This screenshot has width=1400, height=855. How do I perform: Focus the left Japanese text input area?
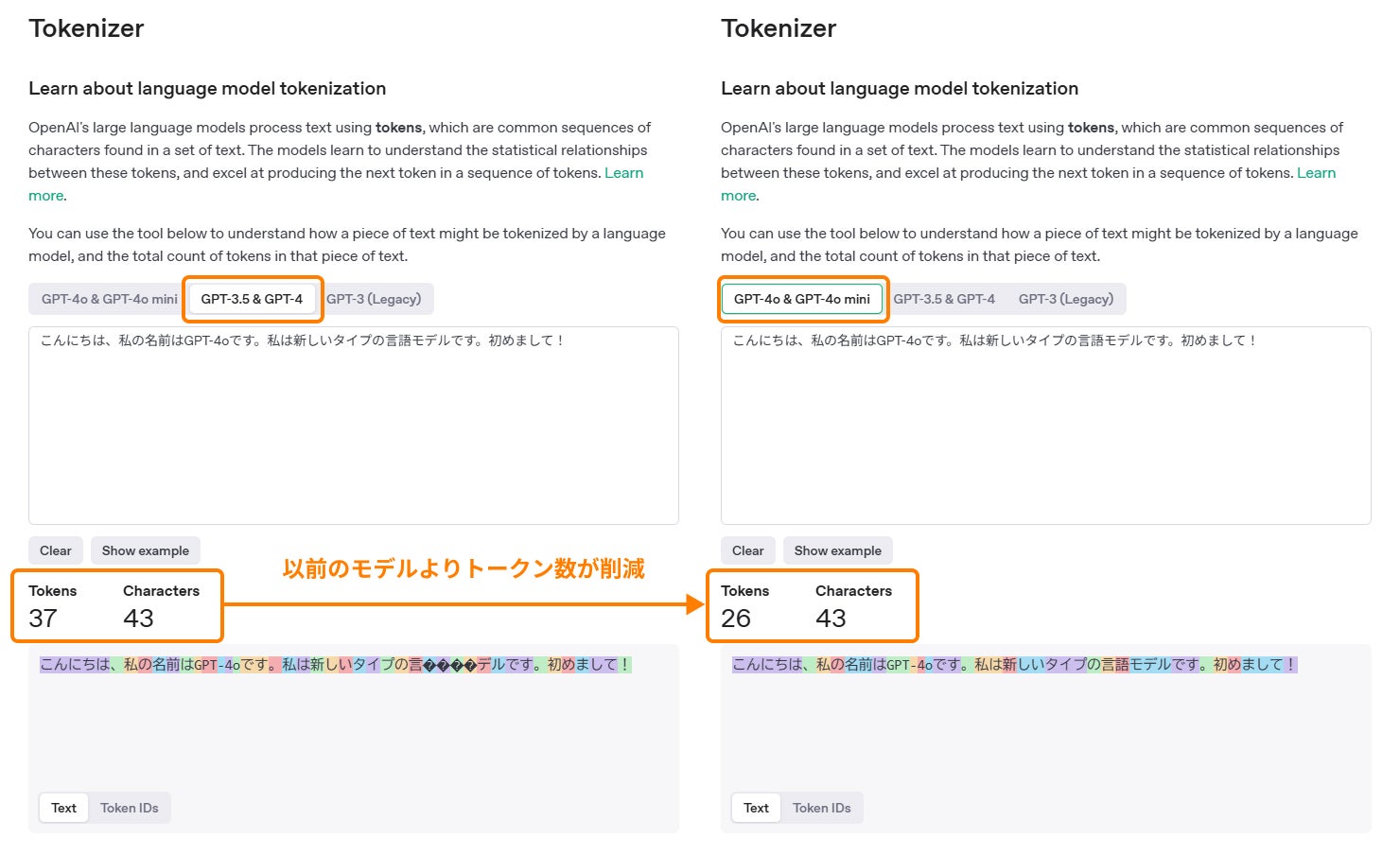[354, 426]
